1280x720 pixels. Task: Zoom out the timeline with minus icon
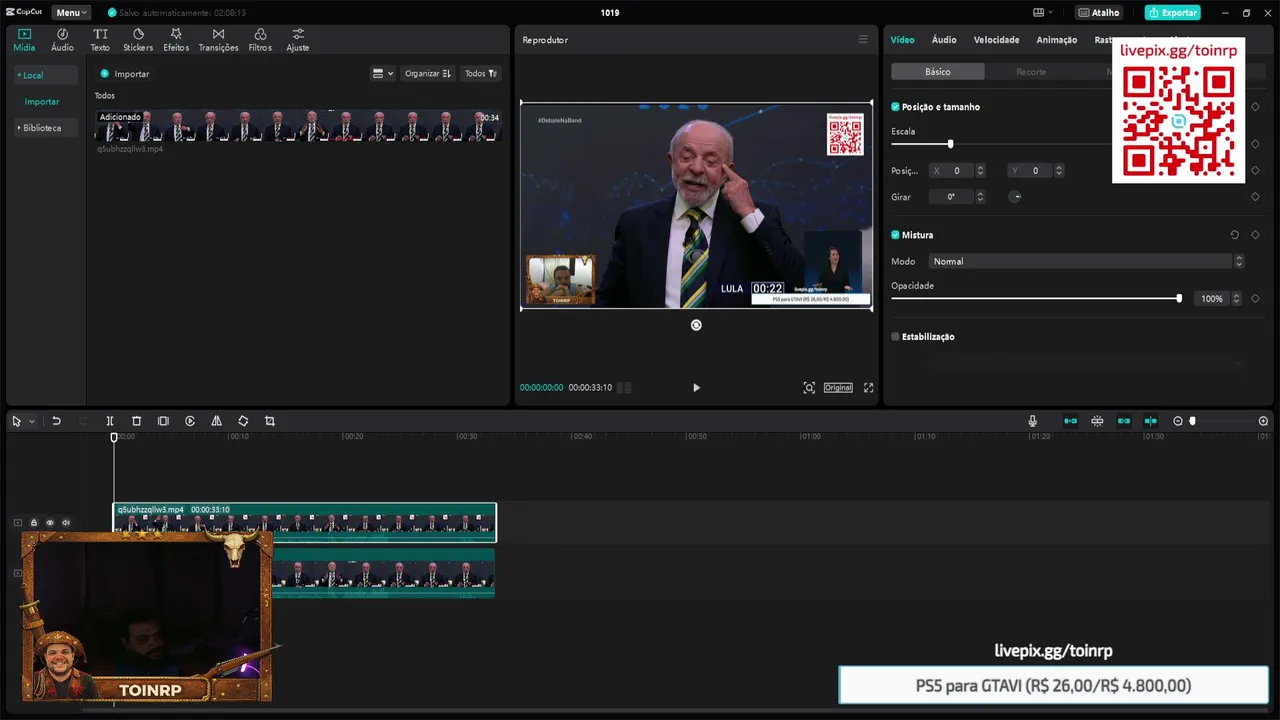[1178, 421]
